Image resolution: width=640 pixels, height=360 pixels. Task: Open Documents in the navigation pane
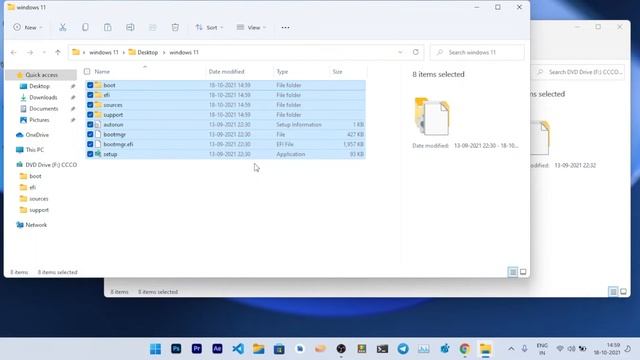[43, 109]
